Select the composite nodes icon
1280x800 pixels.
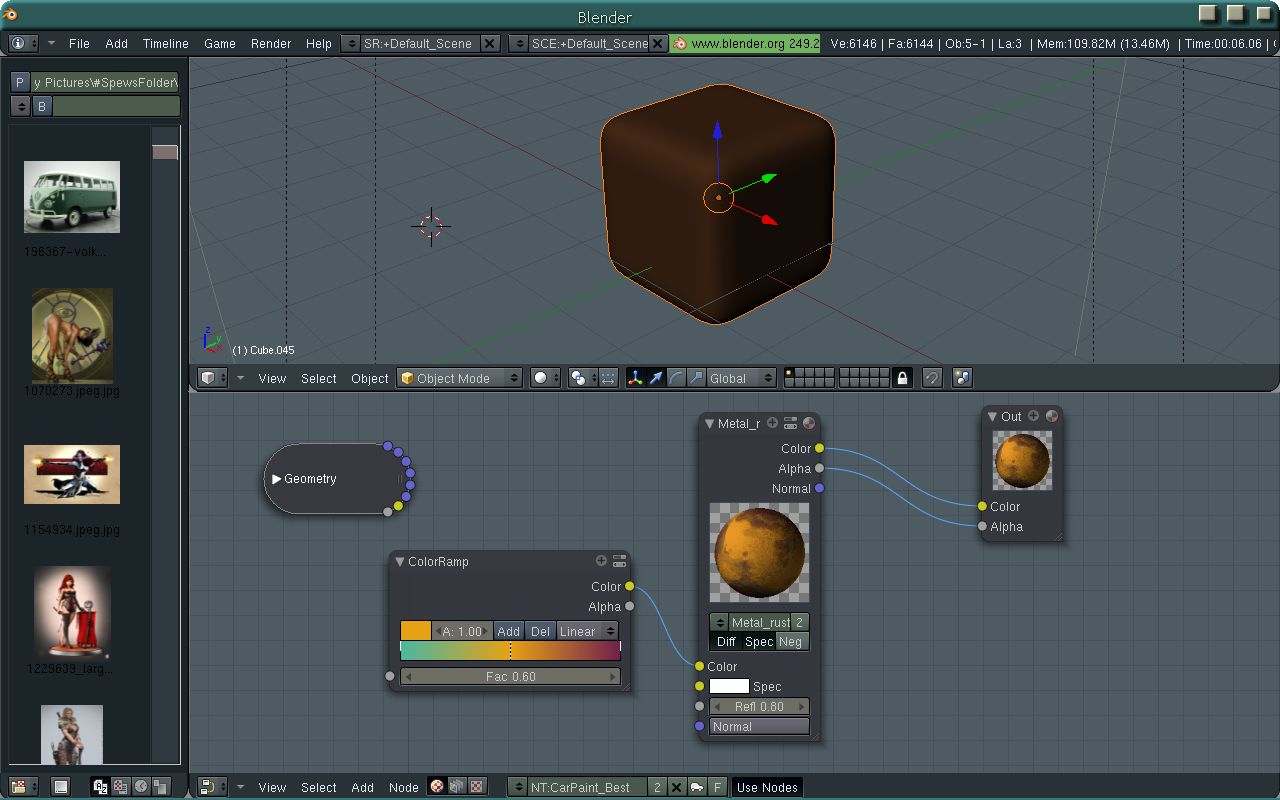[456, 787]
